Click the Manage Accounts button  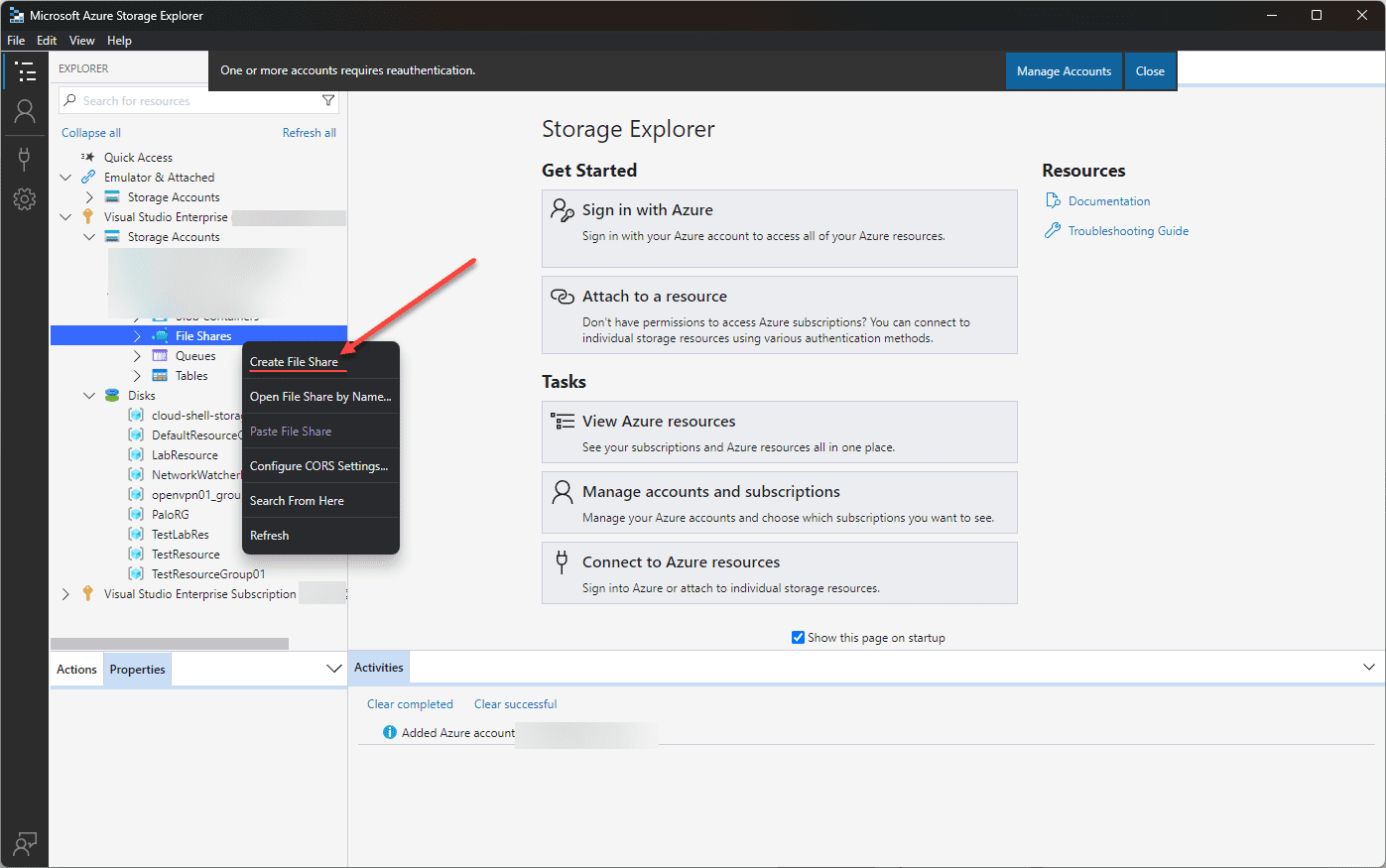[1064, 70]
